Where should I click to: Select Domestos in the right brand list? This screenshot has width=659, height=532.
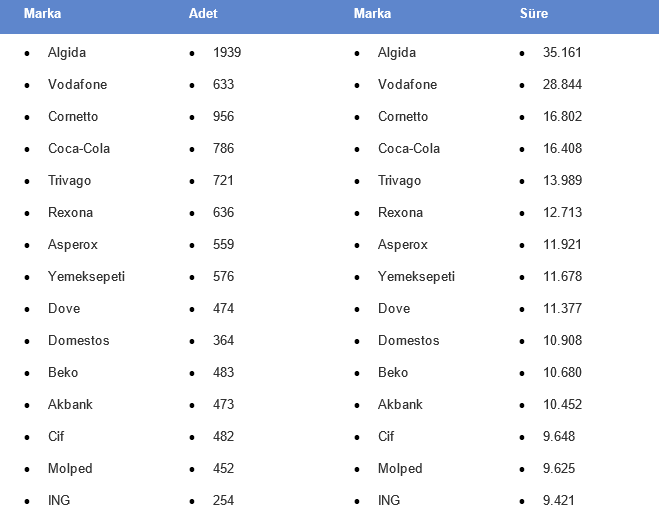409,340
